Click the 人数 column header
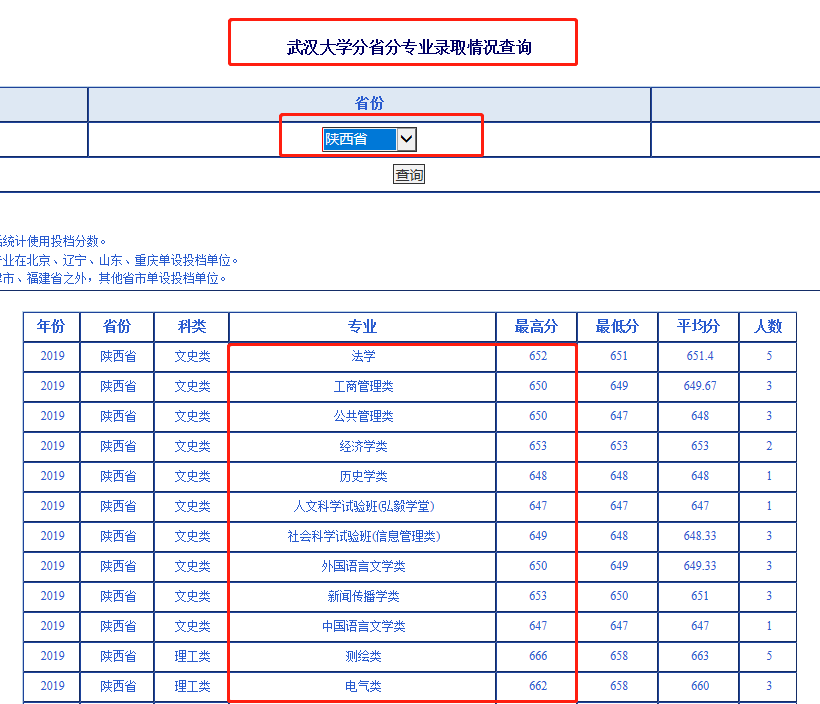Viewport: 820px width, 704px height. click(x=768, y=326)
